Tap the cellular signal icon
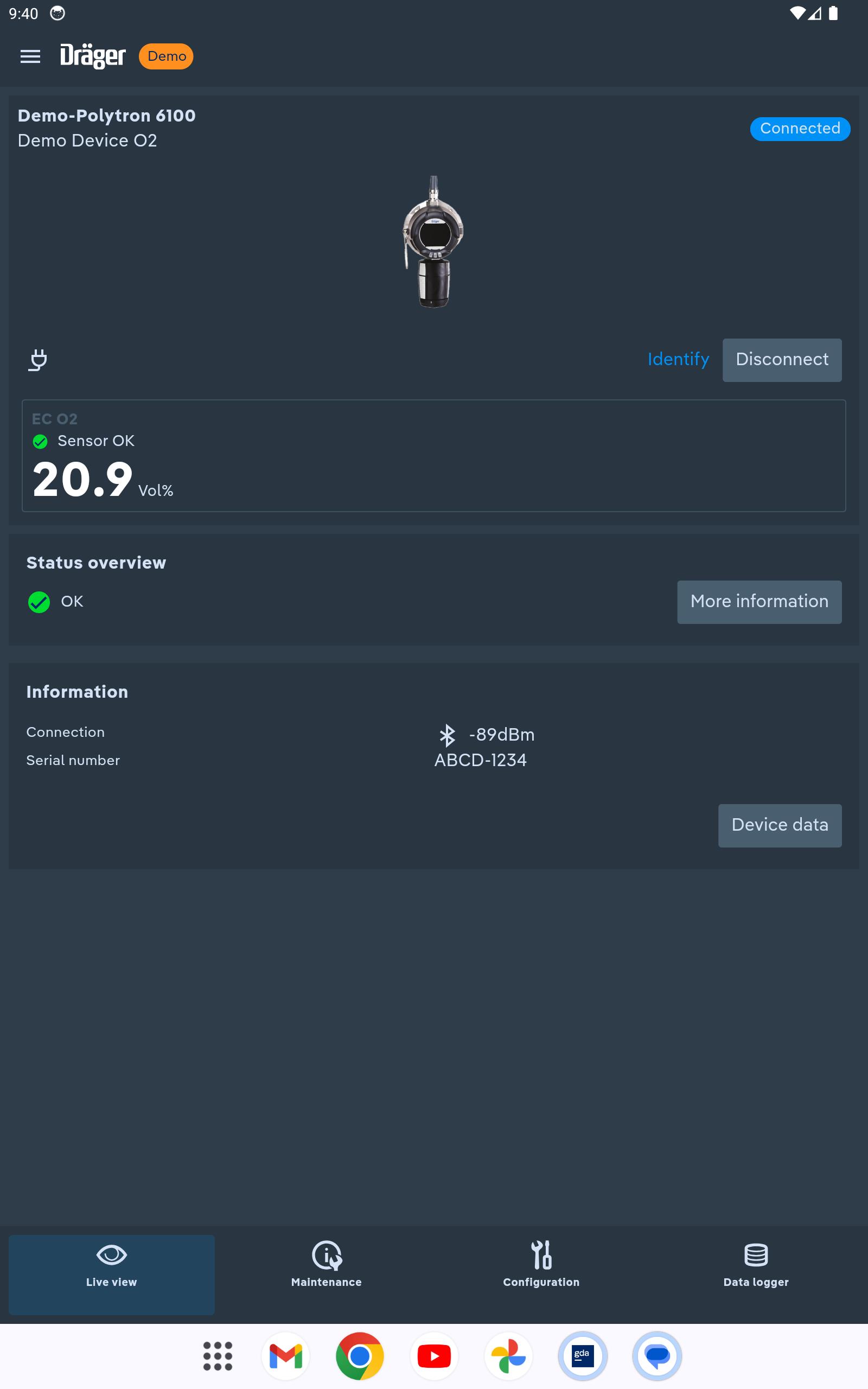 coord(814,13)
